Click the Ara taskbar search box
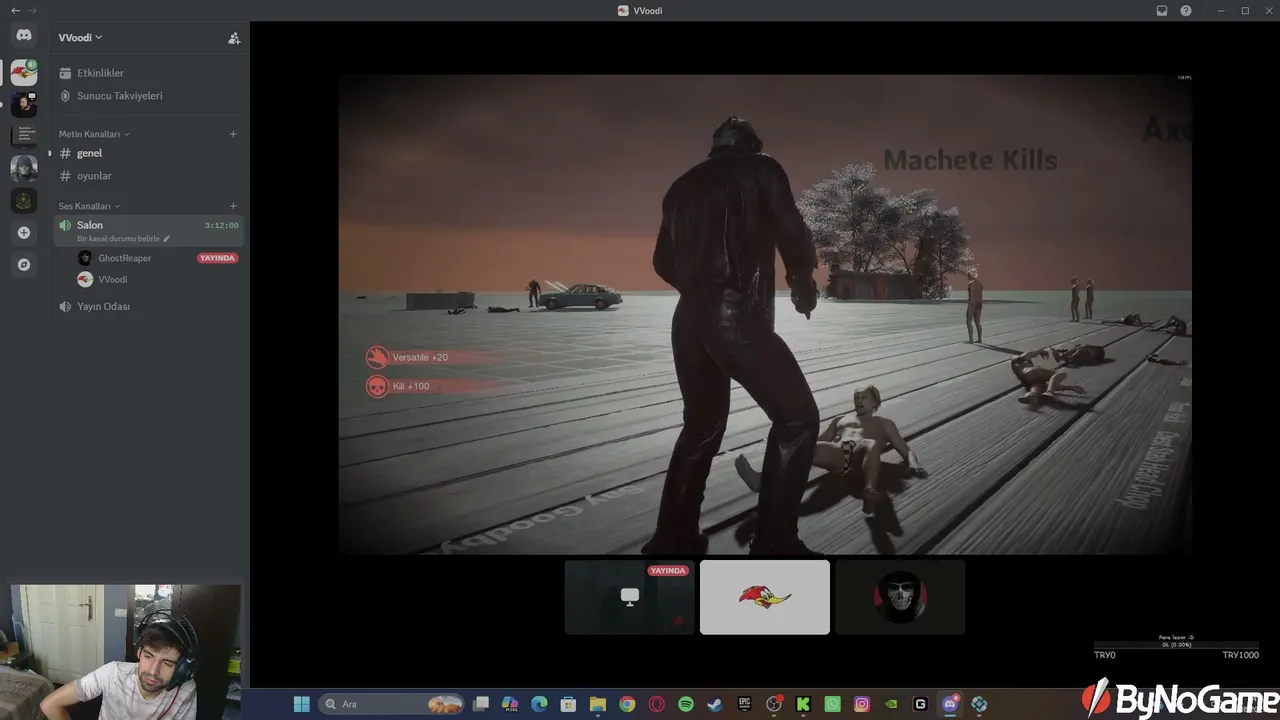Image resolution: width=1280 pixels, height=720 pixels. pyautogui.click(x=392, y=704)
